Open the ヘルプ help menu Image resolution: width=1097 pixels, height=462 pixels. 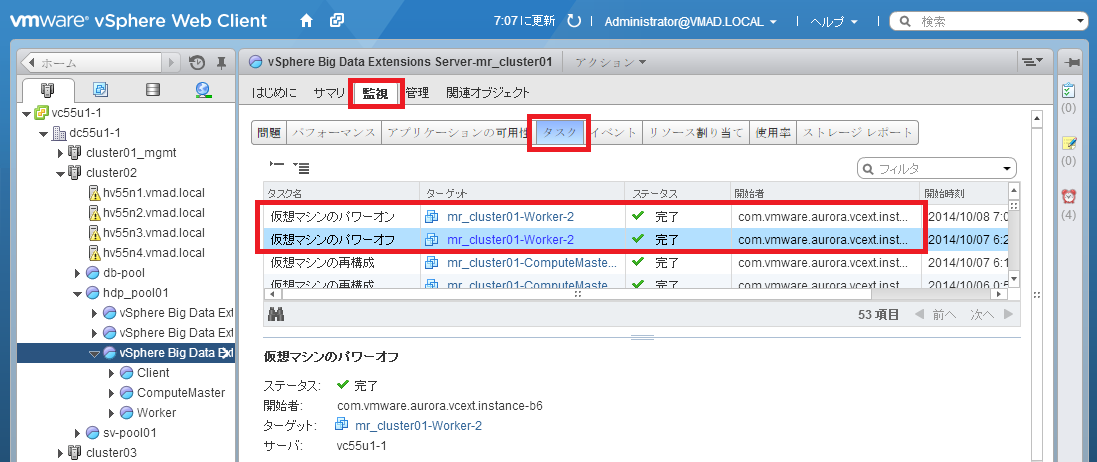click(x=833, y=22)
